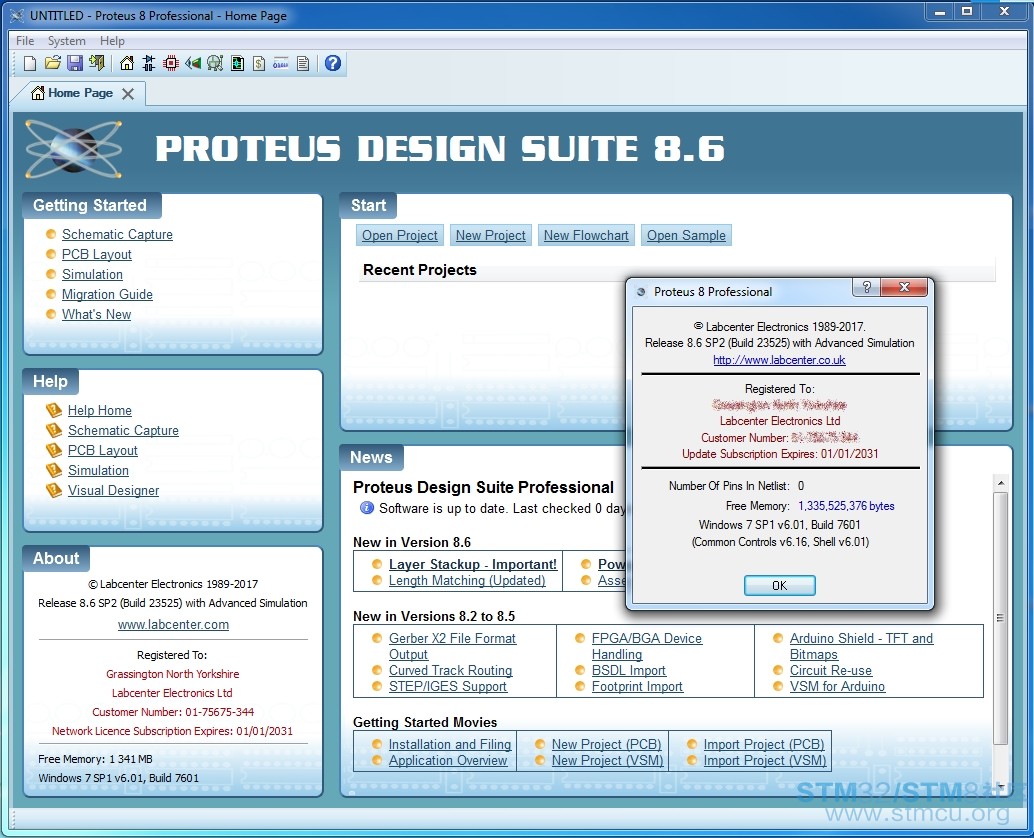The height and width of the screenshot is (838, 1034).
Task: Open Simulation in Help panel
Action: 98,471
